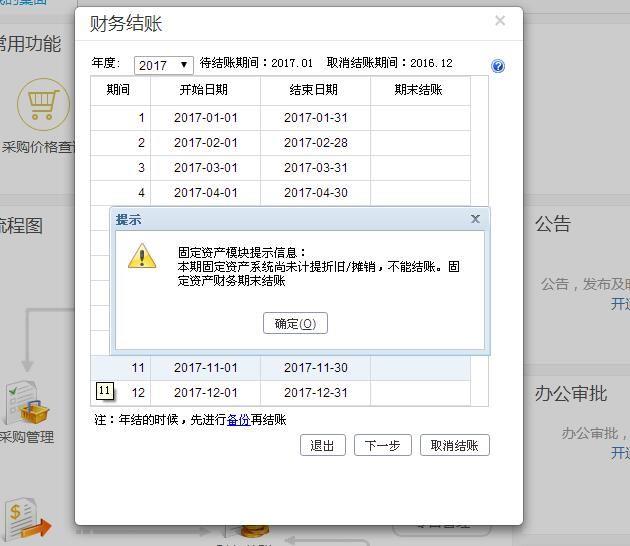
Task: Click the blue help question-mark icon
Action: 498,66
